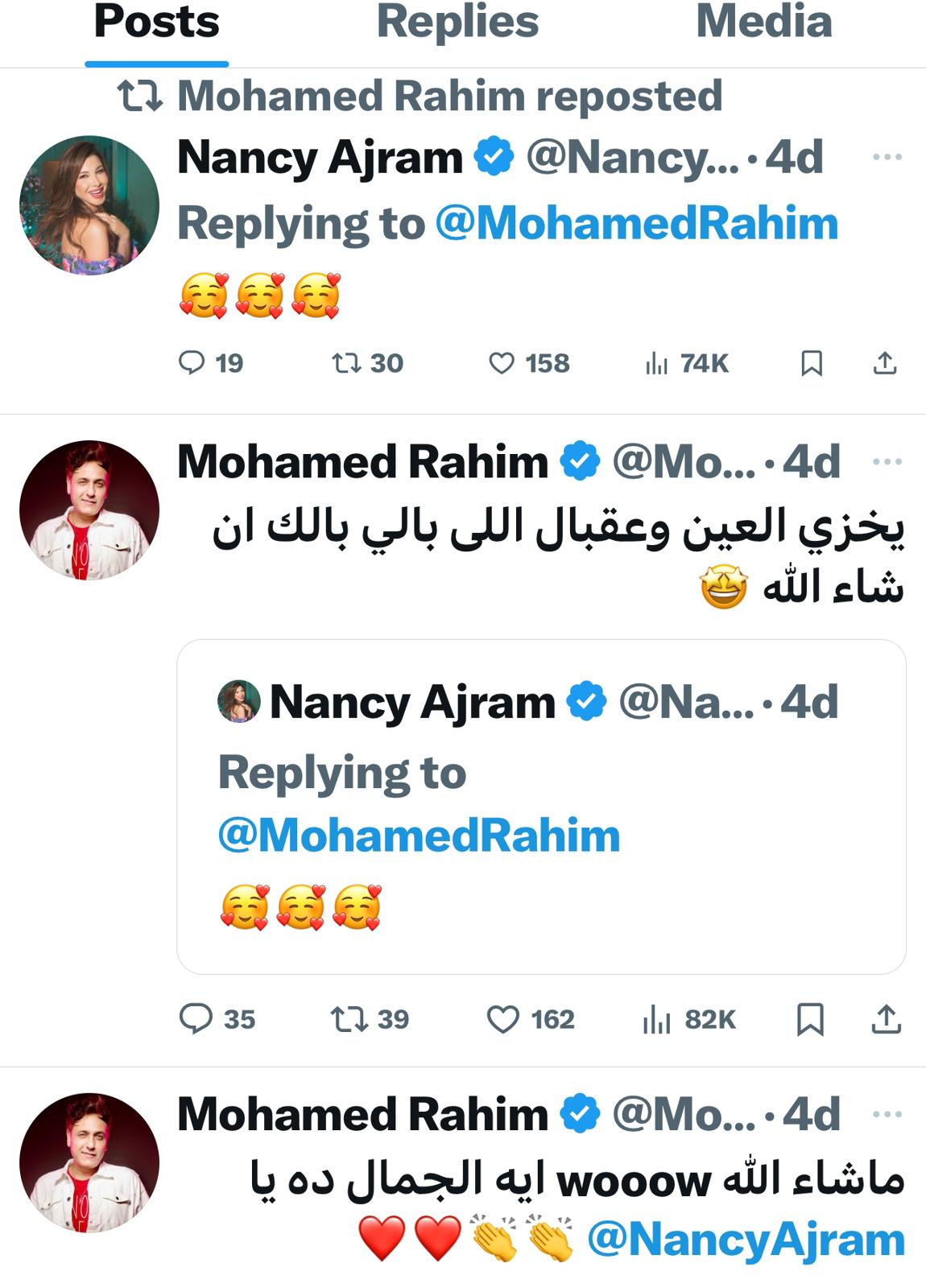Open the Media tab

(x=763, y=23)
